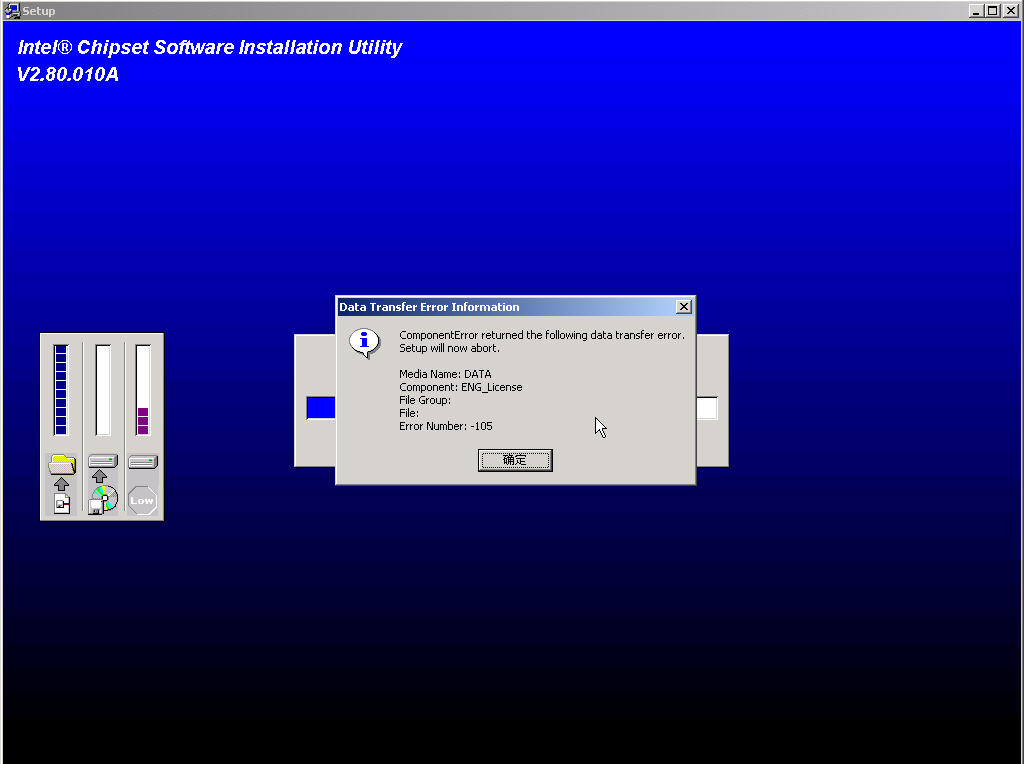Click the yellow folder icon in status panel
Image resolution: width=1024 pixels, height=764 pixels.
[x=62, y=464]
